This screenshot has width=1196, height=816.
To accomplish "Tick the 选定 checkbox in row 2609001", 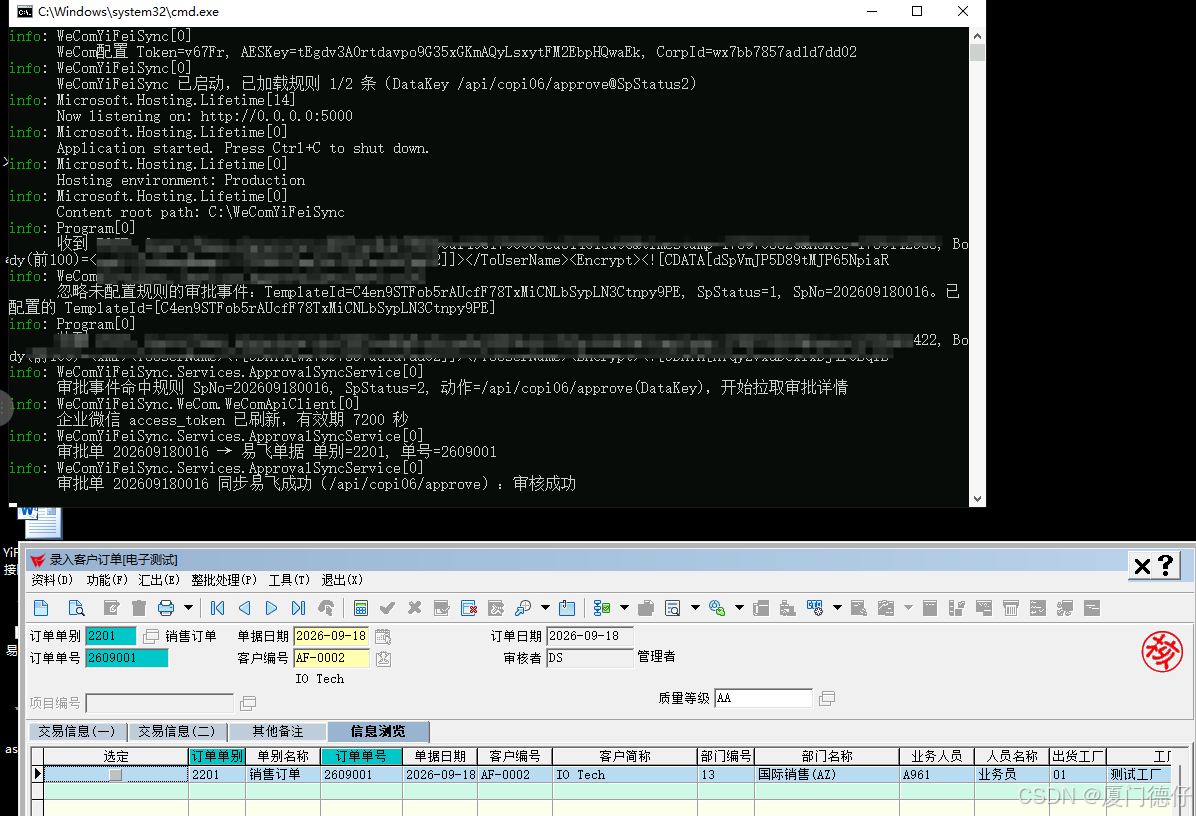I will (x=115, y=775).
